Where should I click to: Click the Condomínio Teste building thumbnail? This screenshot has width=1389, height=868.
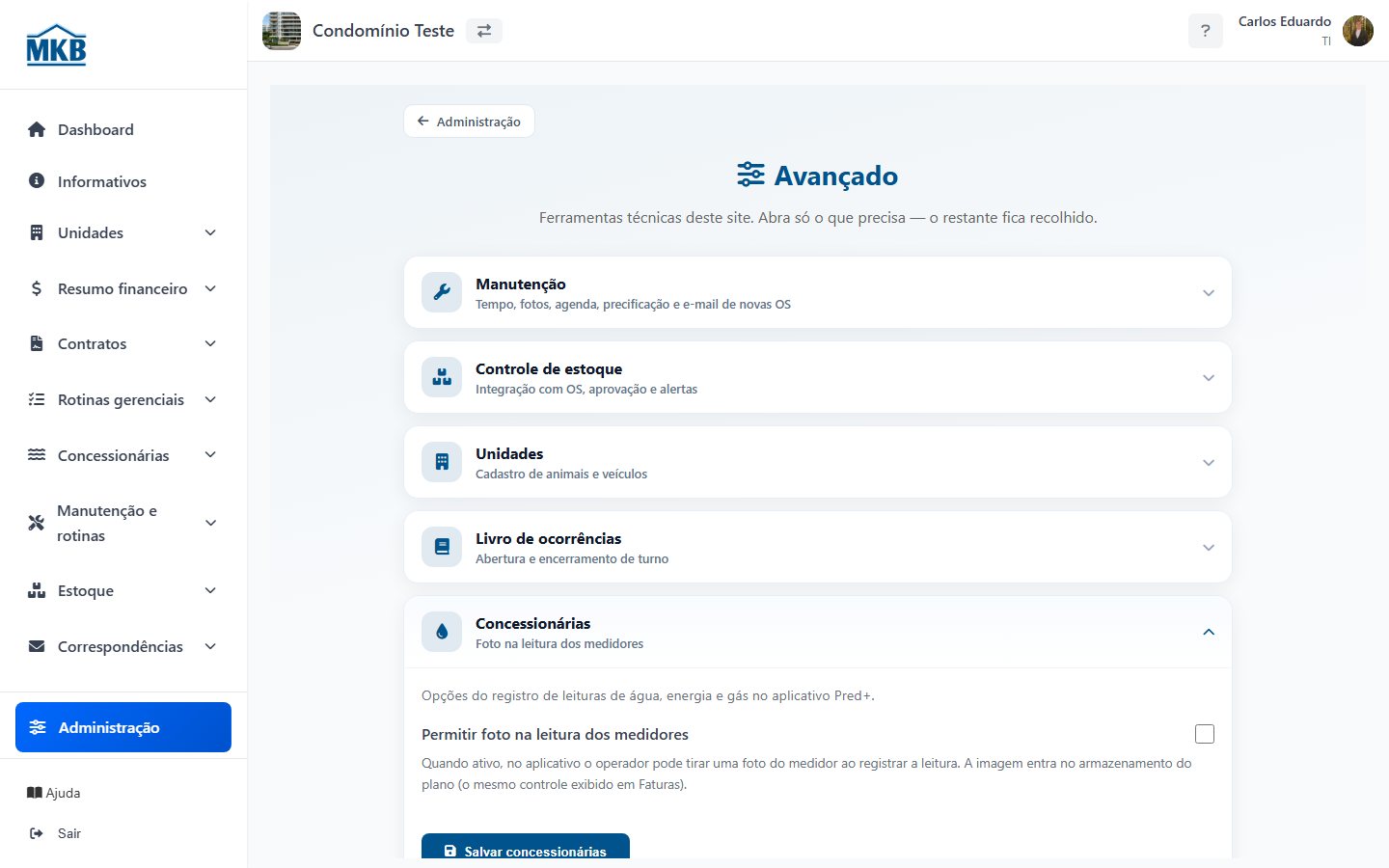[x=282, y=31]
